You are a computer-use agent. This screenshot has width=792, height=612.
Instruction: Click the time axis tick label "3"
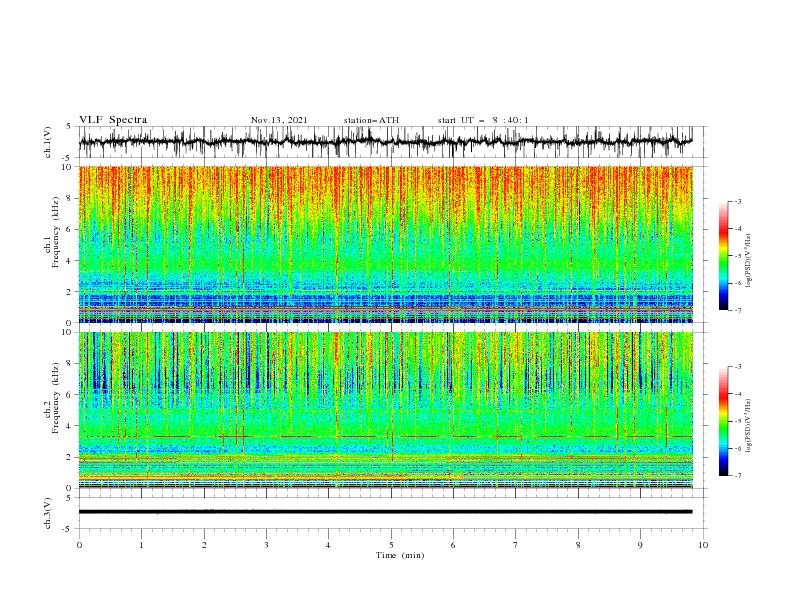click(x=266, y=545)
